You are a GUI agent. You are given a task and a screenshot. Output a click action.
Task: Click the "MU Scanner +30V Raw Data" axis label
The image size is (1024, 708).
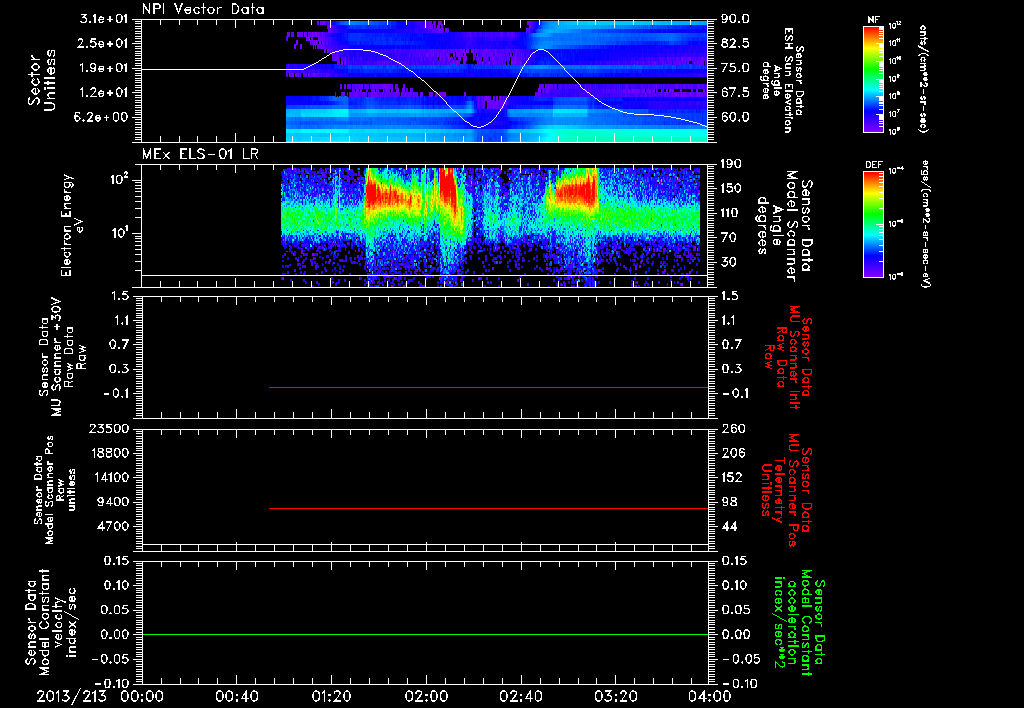click(62, 357)
